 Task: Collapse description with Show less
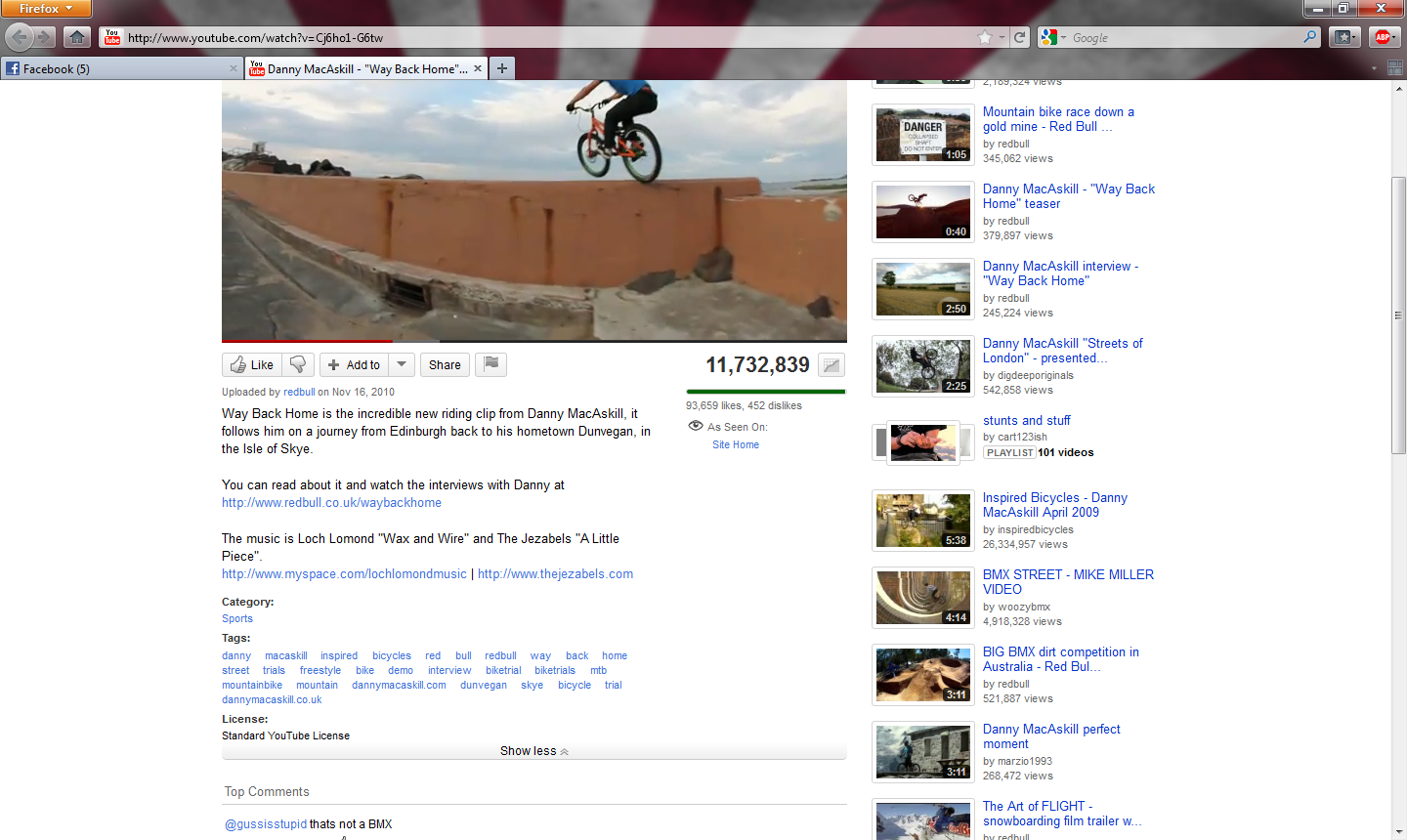click(x=534, y=751)
